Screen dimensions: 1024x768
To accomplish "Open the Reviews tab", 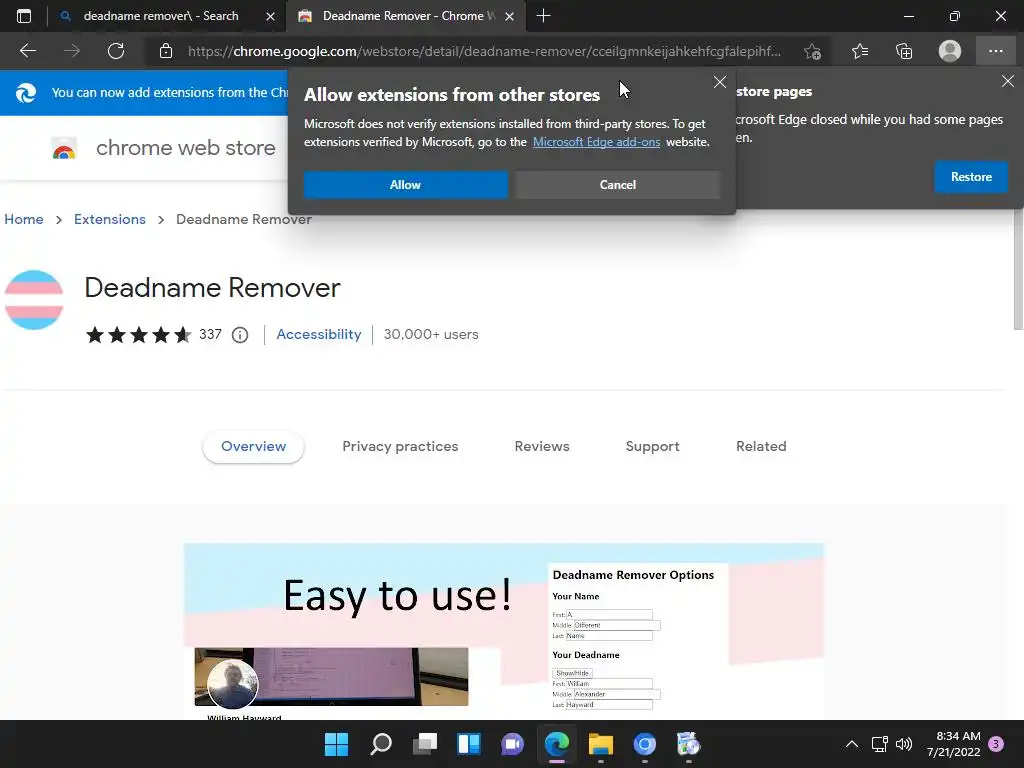I will tap(542, 447).
